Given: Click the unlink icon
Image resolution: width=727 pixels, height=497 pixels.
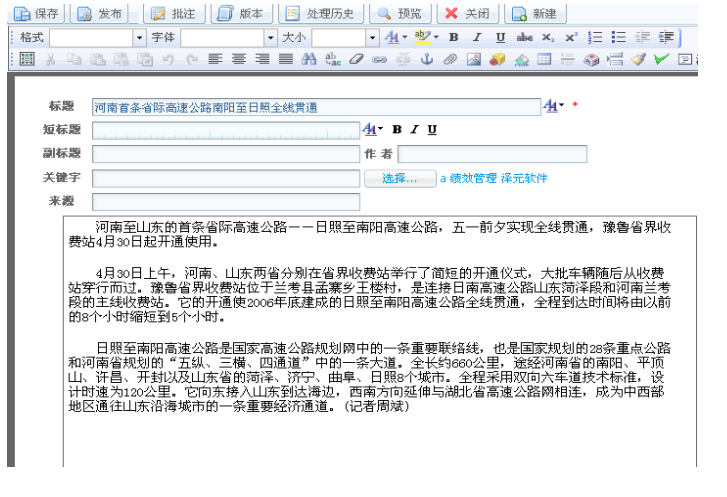Looking at the screenshot, I should [x=403, y=59].
